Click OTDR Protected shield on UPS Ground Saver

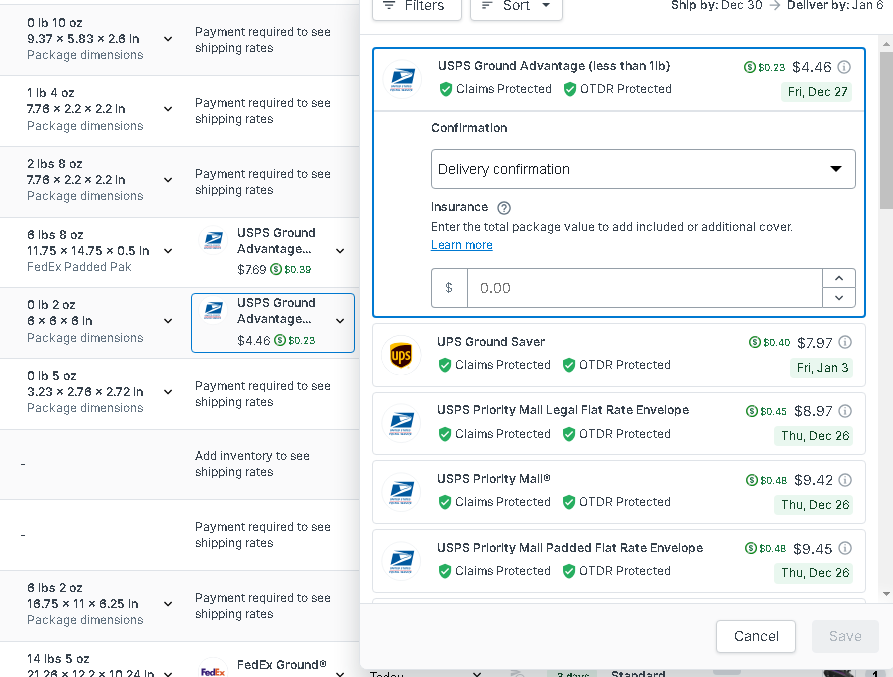568,365
